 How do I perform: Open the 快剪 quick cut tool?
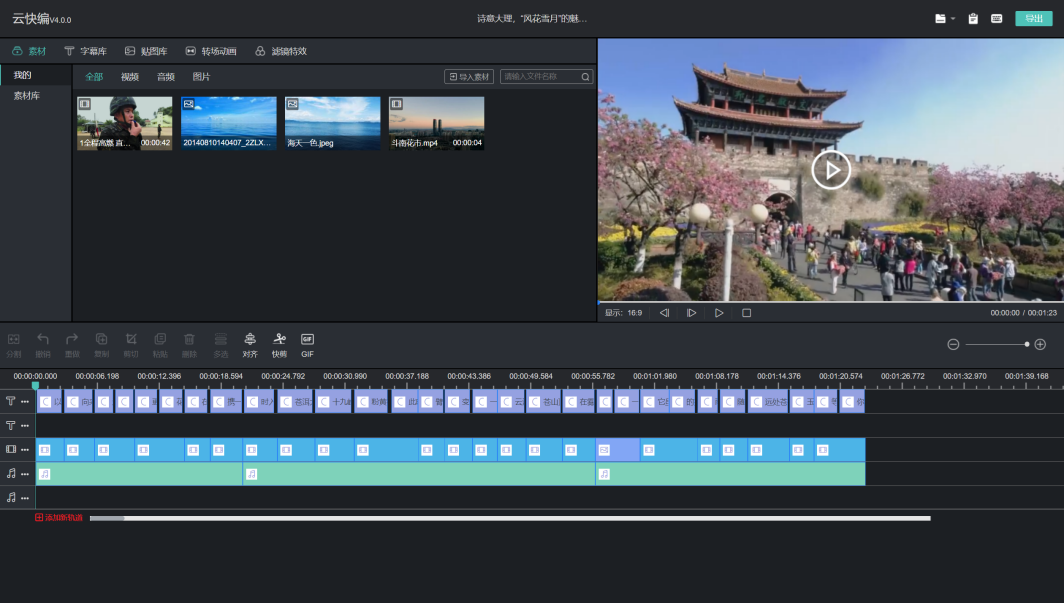pos(279,340)
